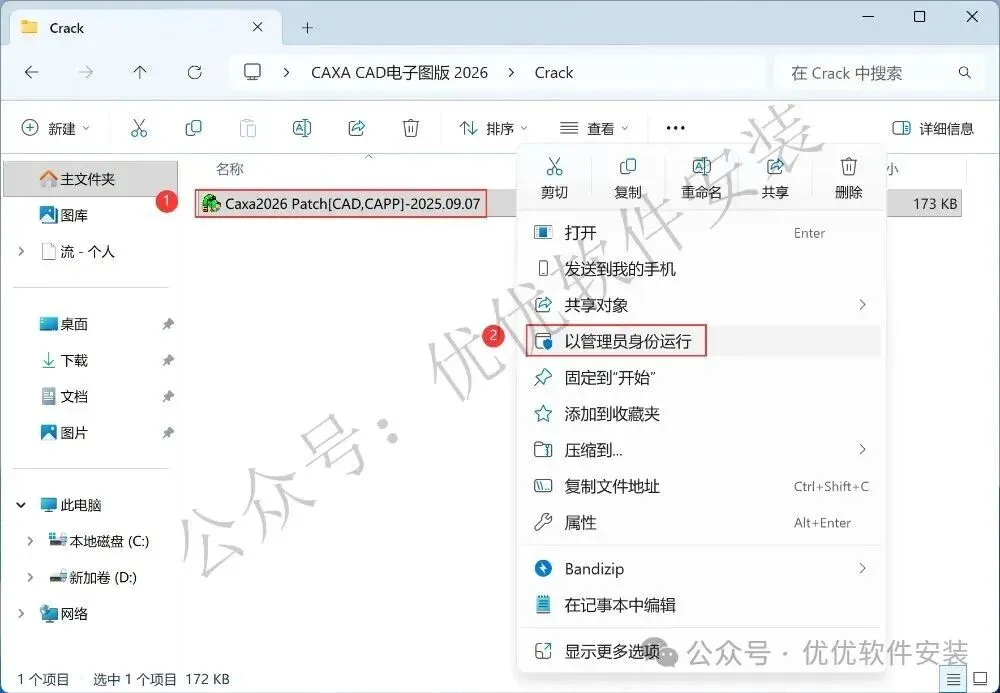Image resolution: width=1000 pixels, height=693 pixels.
Task: Unpin 桌面 via its pin icon
Action: 168,324
